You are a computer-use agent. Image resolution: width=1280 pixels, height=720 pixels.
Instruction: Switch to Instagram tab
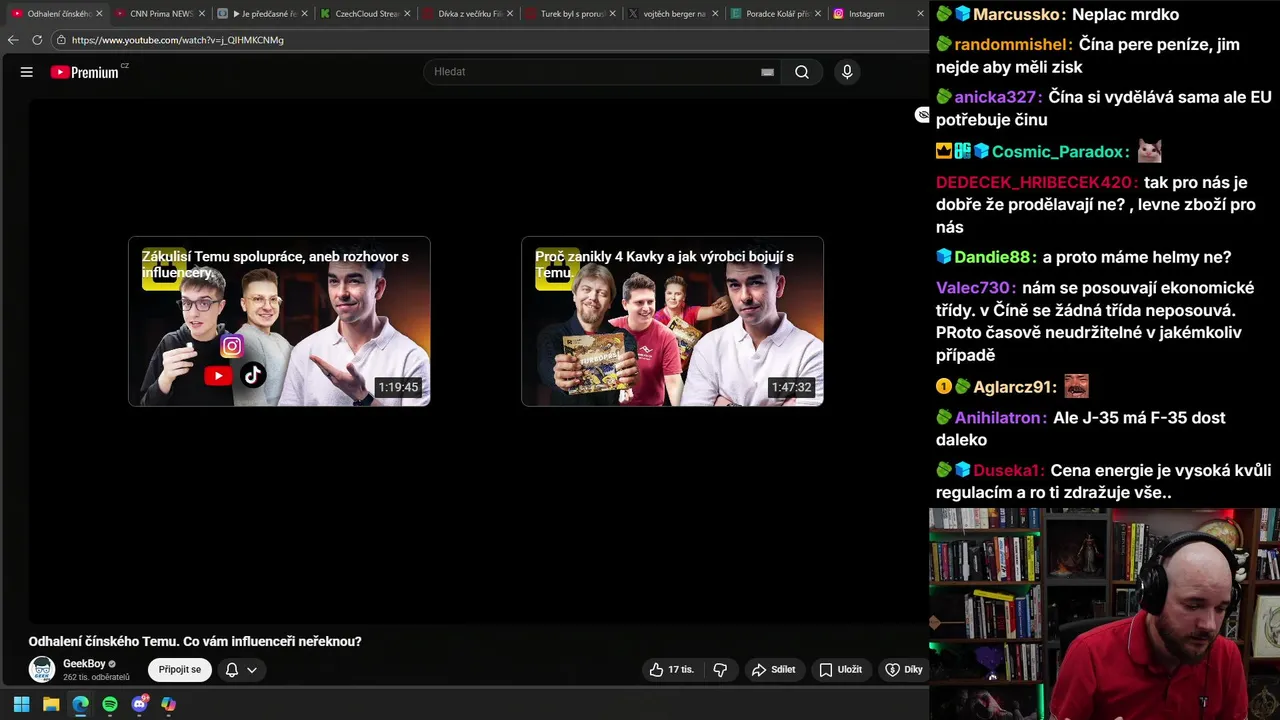point(877,14)
